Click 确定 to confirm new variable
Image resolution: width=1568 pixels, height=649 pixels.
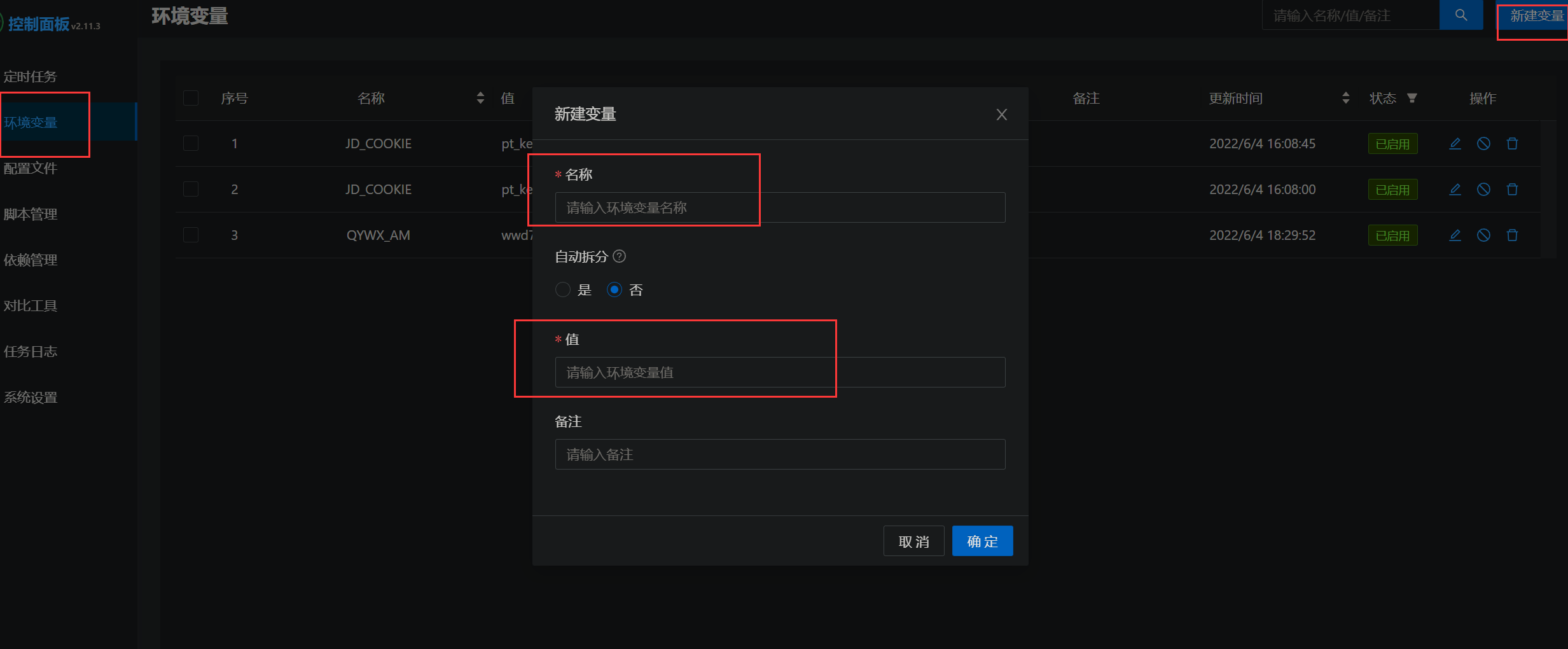coord(983,541)
